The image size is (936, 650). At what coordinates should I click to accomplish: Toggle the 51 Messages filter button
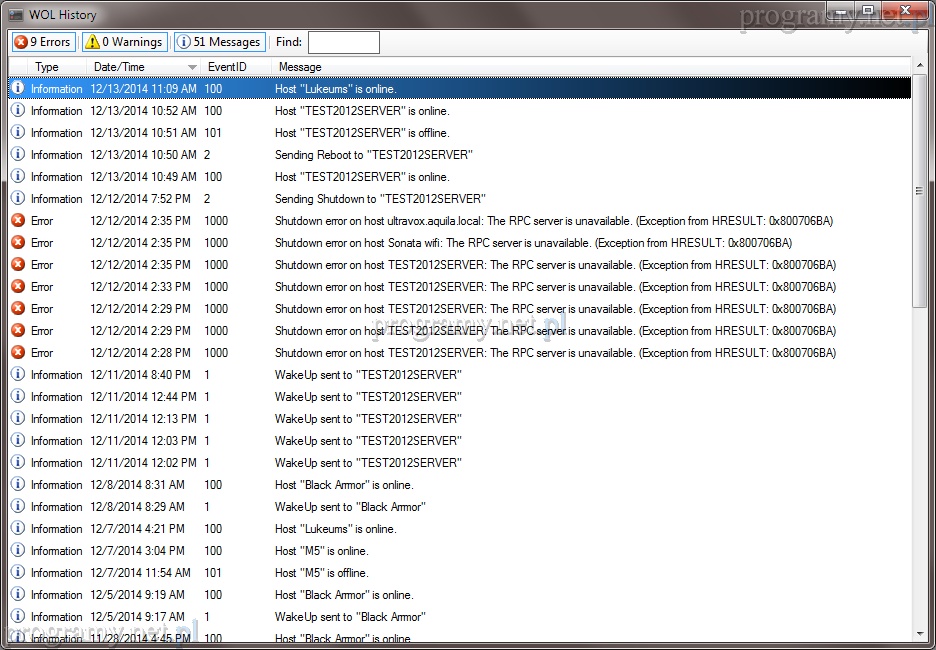(219, 42)
